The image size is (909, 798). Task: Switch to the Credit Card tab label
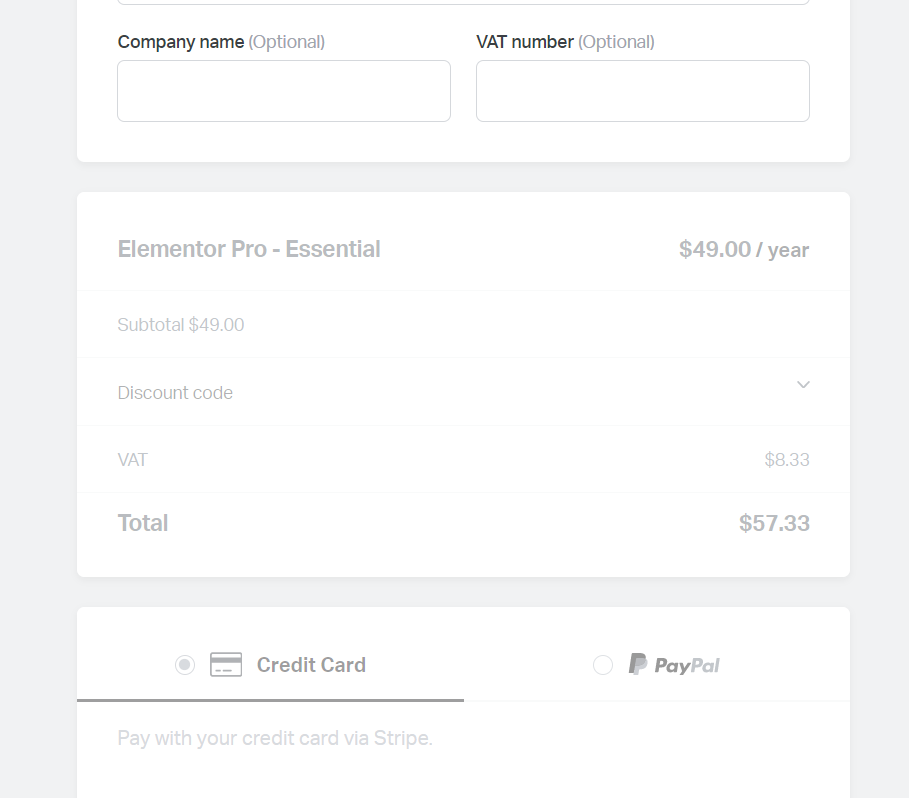click(311, 665)
